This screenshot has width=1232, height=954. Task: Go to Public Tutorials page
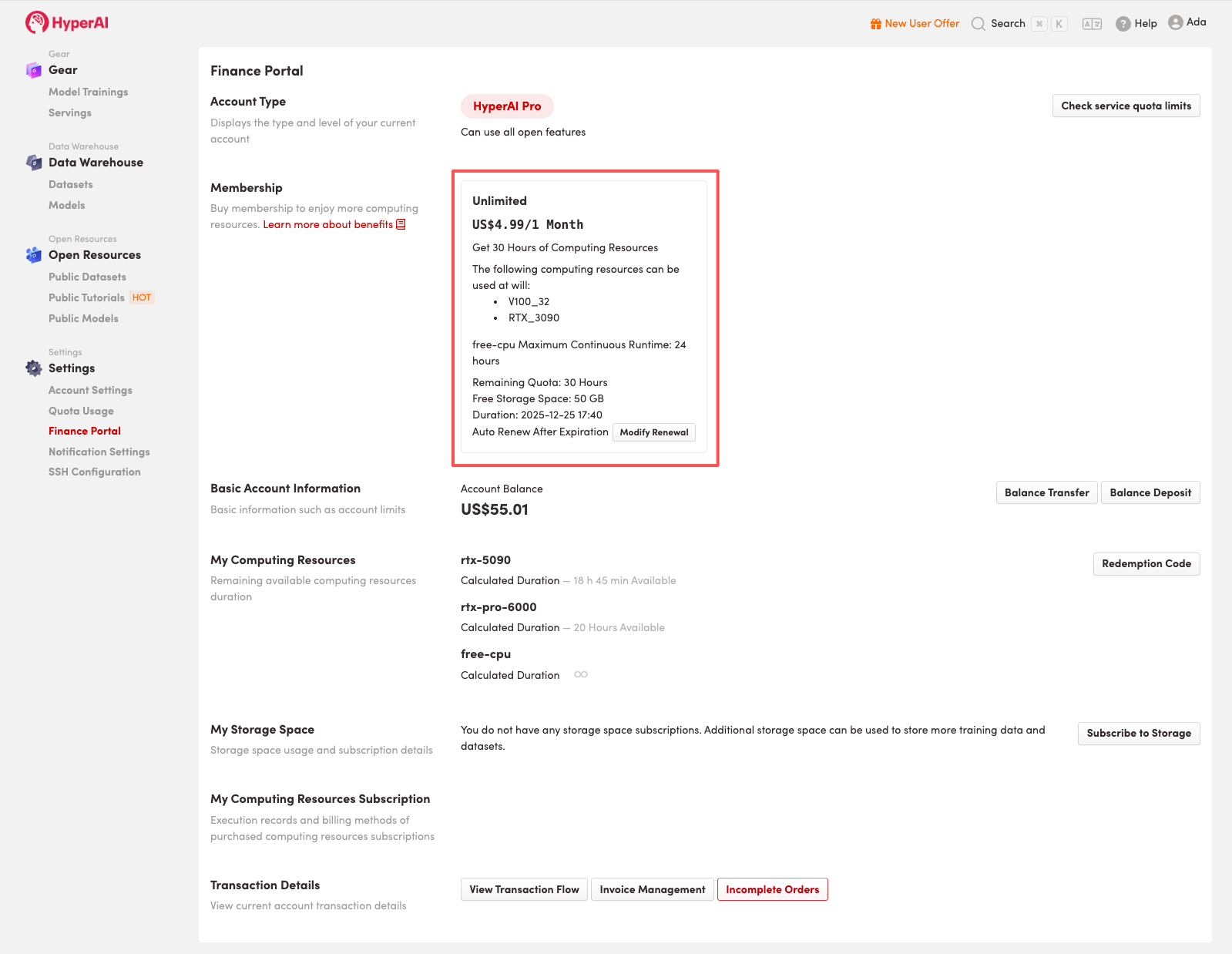click(86, 297)
